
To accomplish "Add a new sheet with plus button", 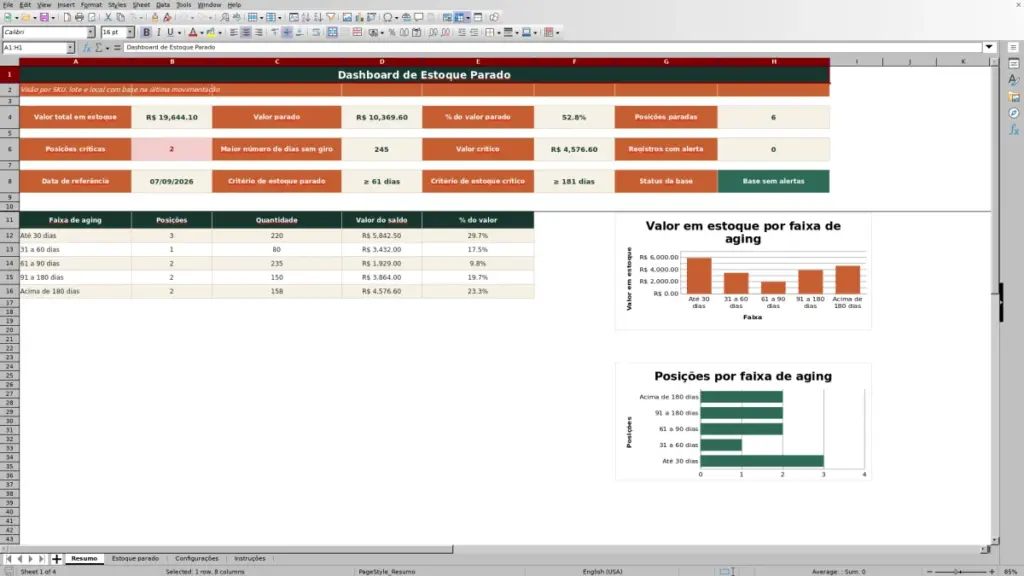I will (56, 558).
